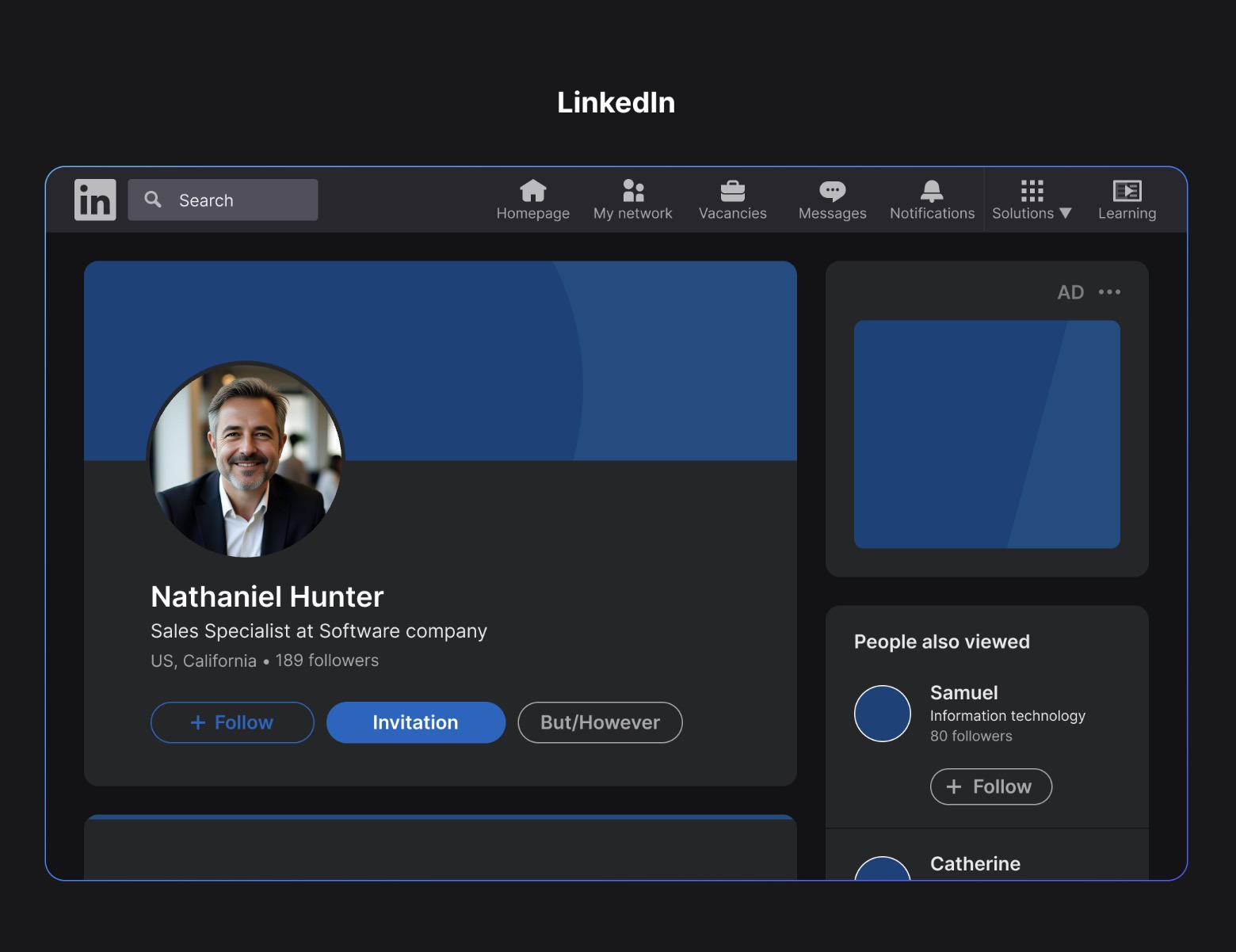The width and height of the screenshot is (1236, 952).
Task: Open Samuel's profile name link
Action: 964,693
